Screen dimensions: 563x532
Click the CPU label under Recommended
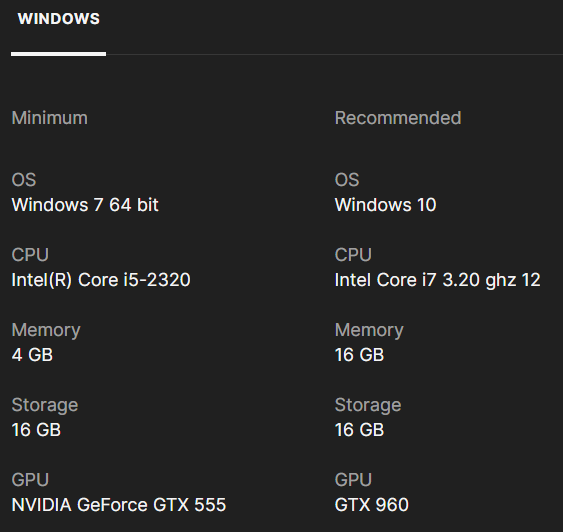[353, 255]
